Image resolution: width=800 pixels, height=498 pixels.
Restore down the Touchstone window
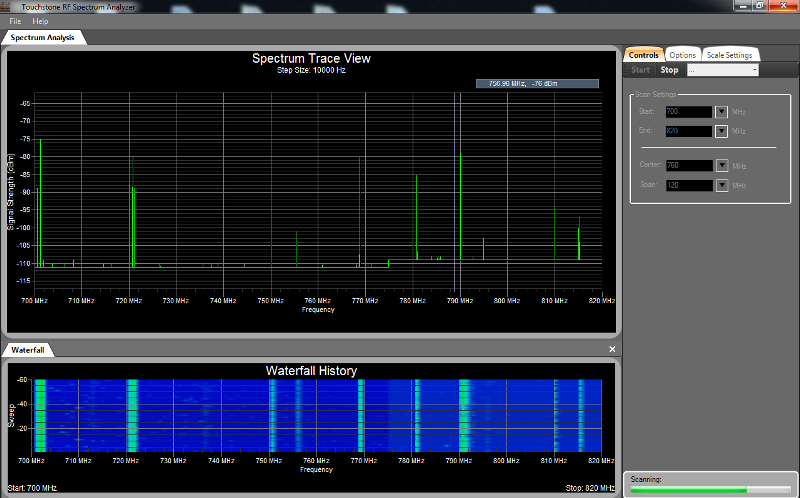coord(760,6)
